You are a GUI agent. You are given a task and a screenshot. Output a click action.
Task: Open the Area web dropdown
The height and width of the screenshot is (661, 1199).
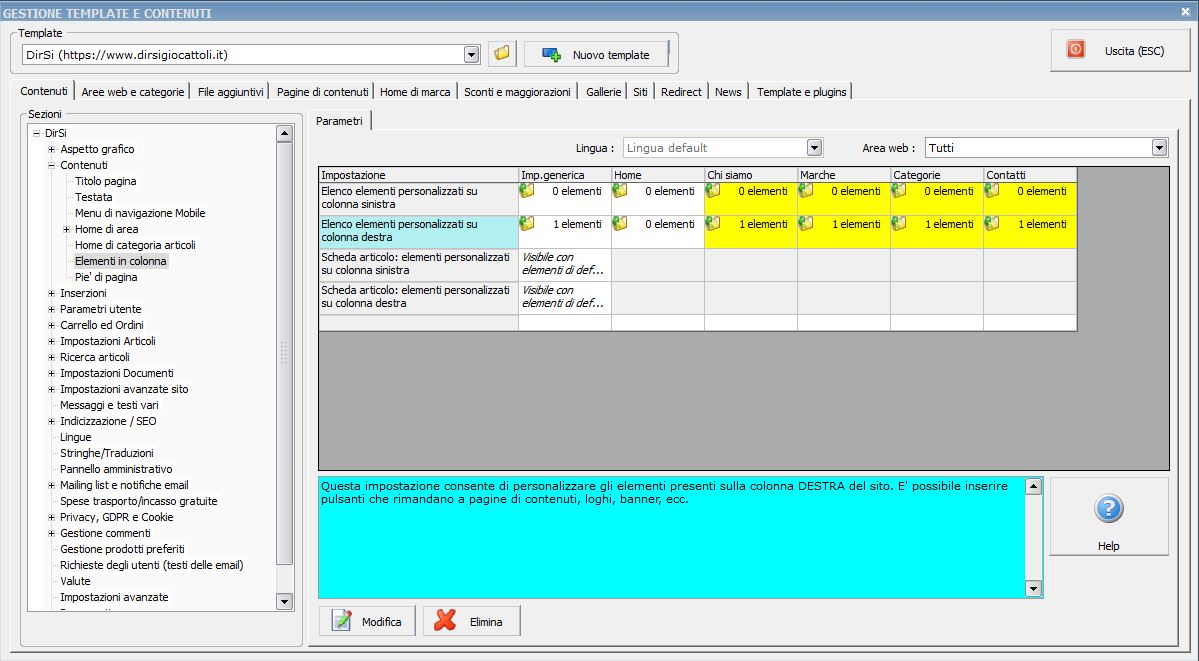1159,148
